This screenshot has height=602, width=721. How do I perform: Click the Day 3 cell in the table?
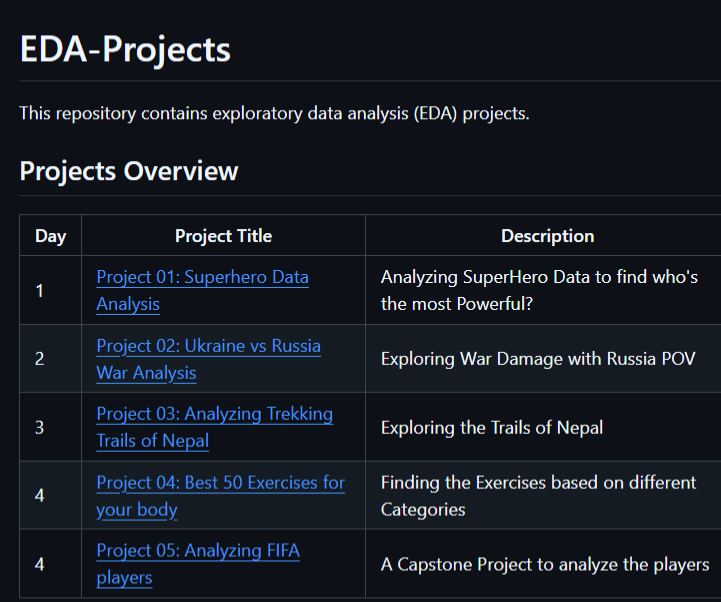point(40,428)
